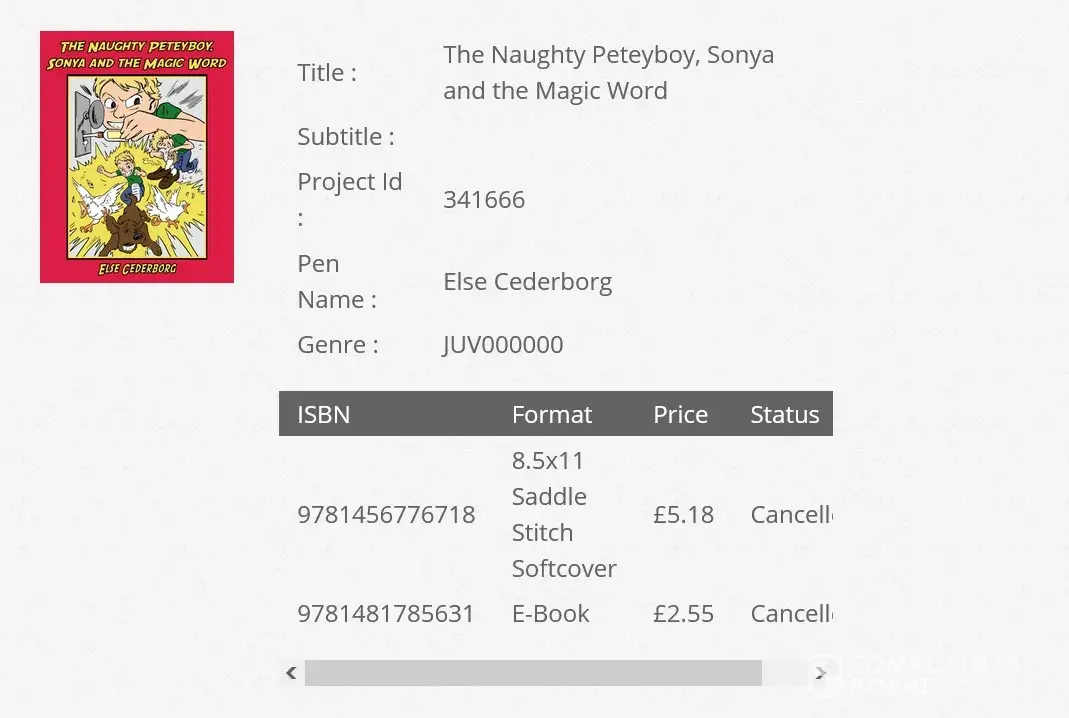Viewport: 1069px width, 718px height.
Task: Click the genre code JUV000000
Action: (503, 344)
